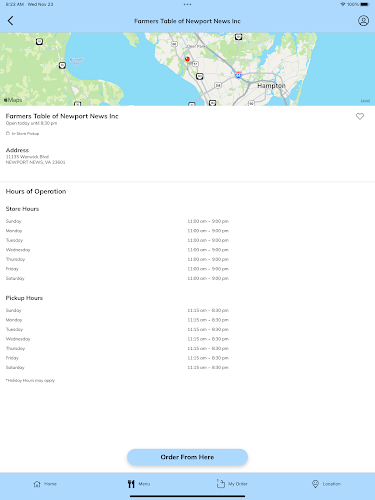This screenshot has width=375, height=500.
Task: Select the NEWPORT NEWS, VA city line
Action: coord(35,162)
